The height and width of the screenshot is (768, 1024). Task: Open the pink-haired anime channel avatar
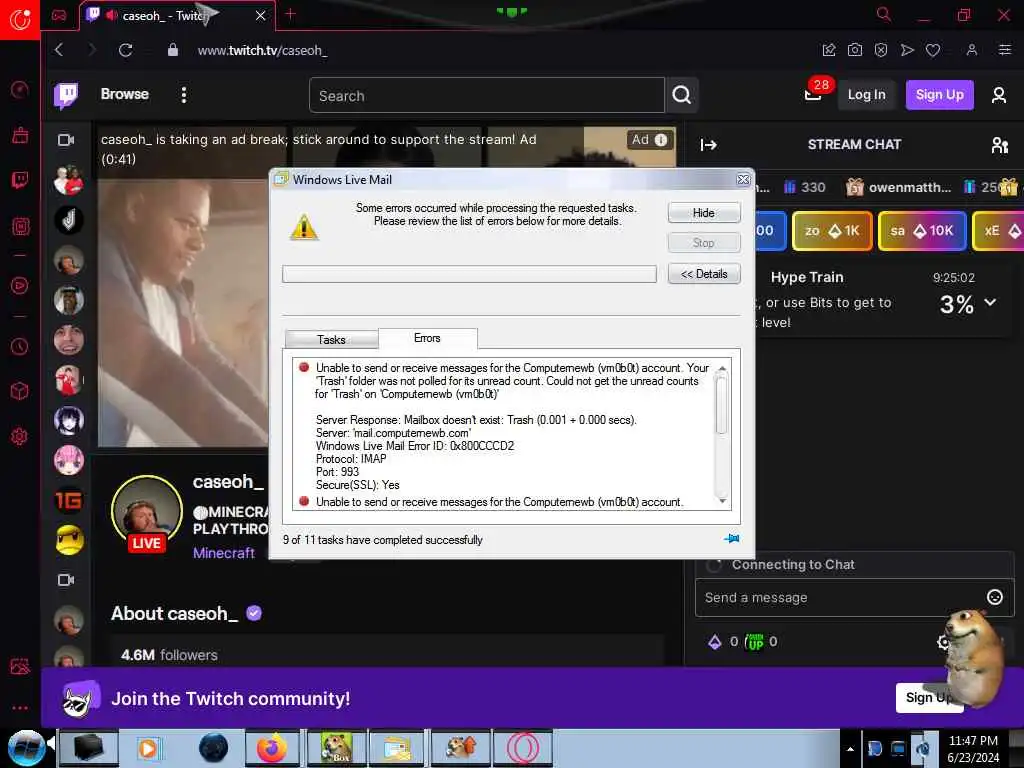[69, 460]
